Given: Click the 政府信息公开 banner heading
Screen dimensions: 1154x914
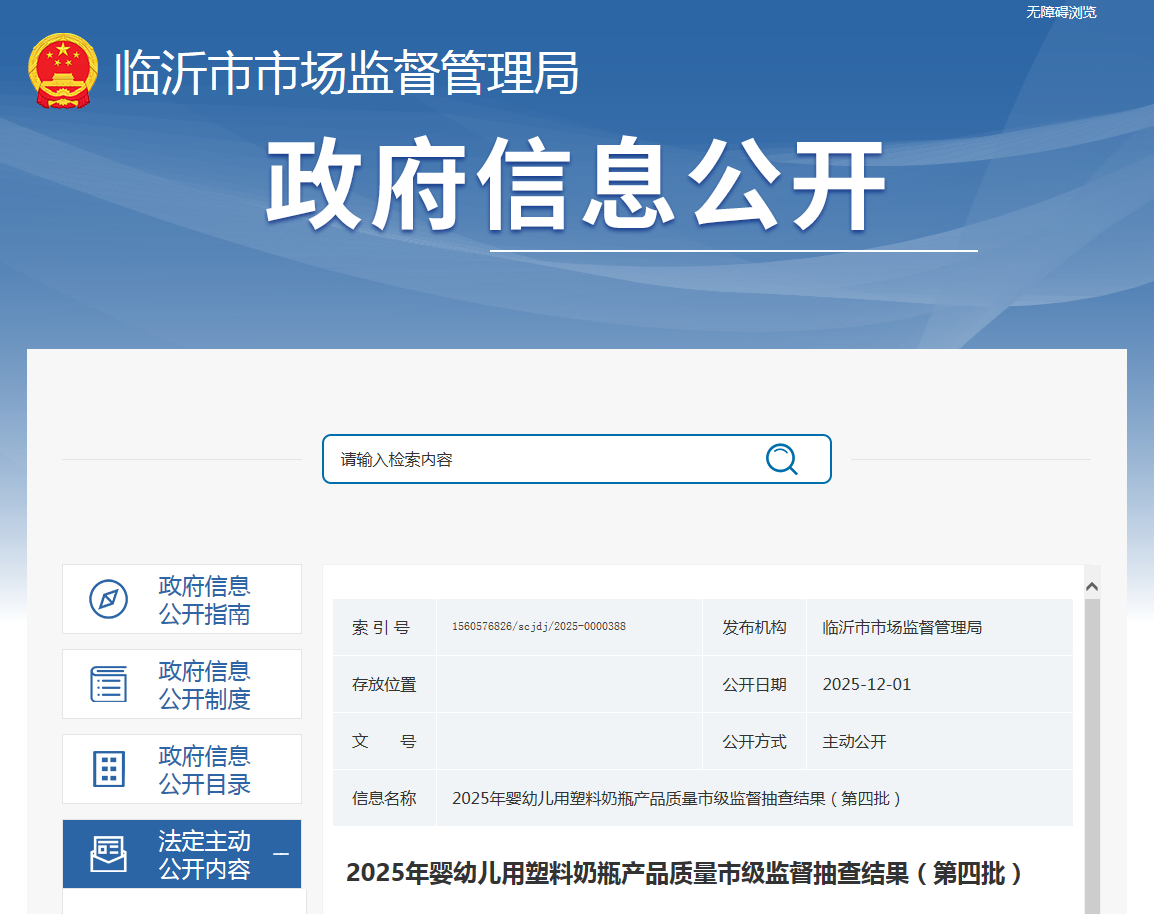Looking at the screenshot, I should point(576,187).
